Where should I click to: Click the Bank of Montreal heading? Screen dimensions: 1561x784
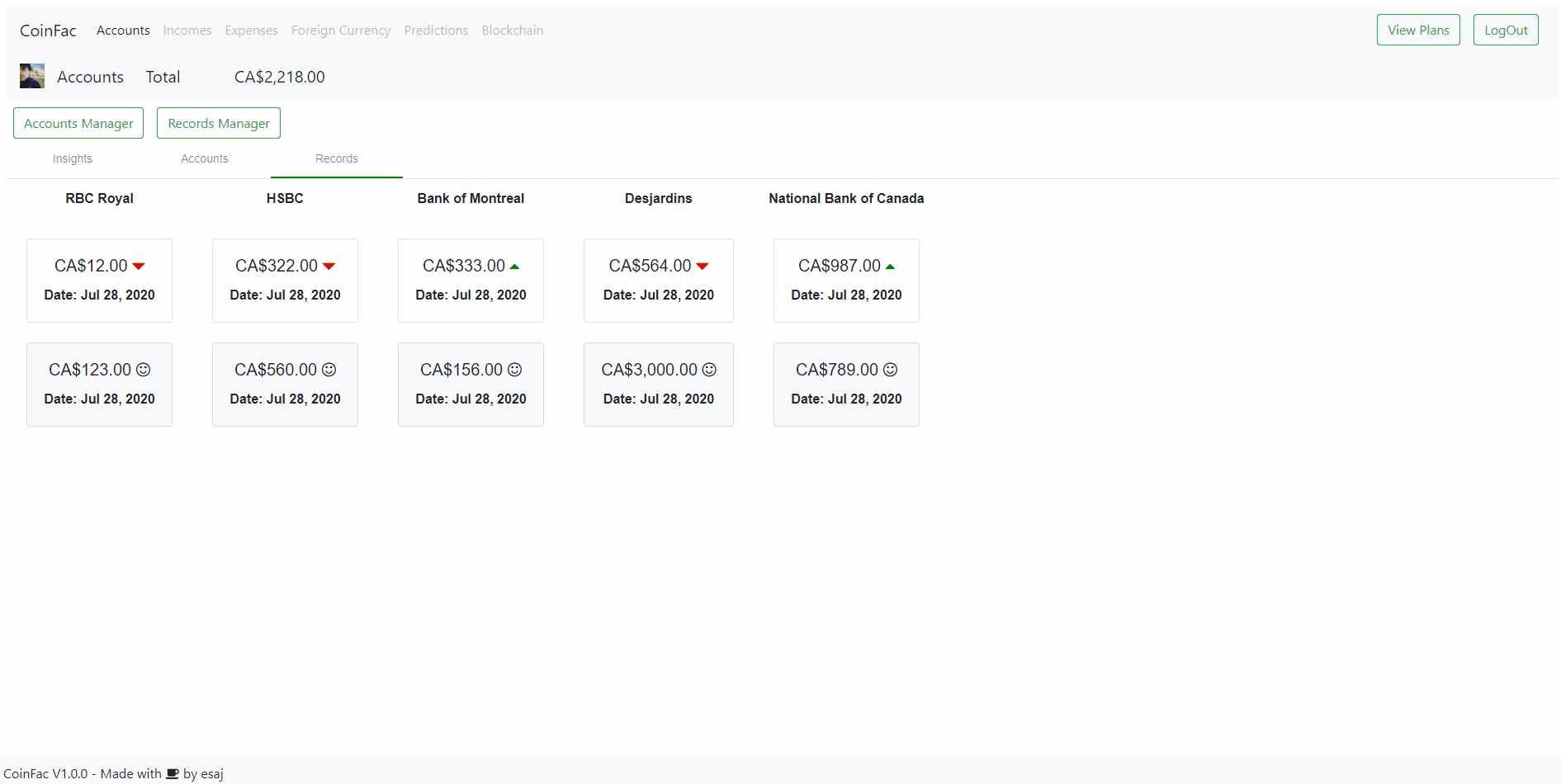pyautogui.click(x=471, y=198)
